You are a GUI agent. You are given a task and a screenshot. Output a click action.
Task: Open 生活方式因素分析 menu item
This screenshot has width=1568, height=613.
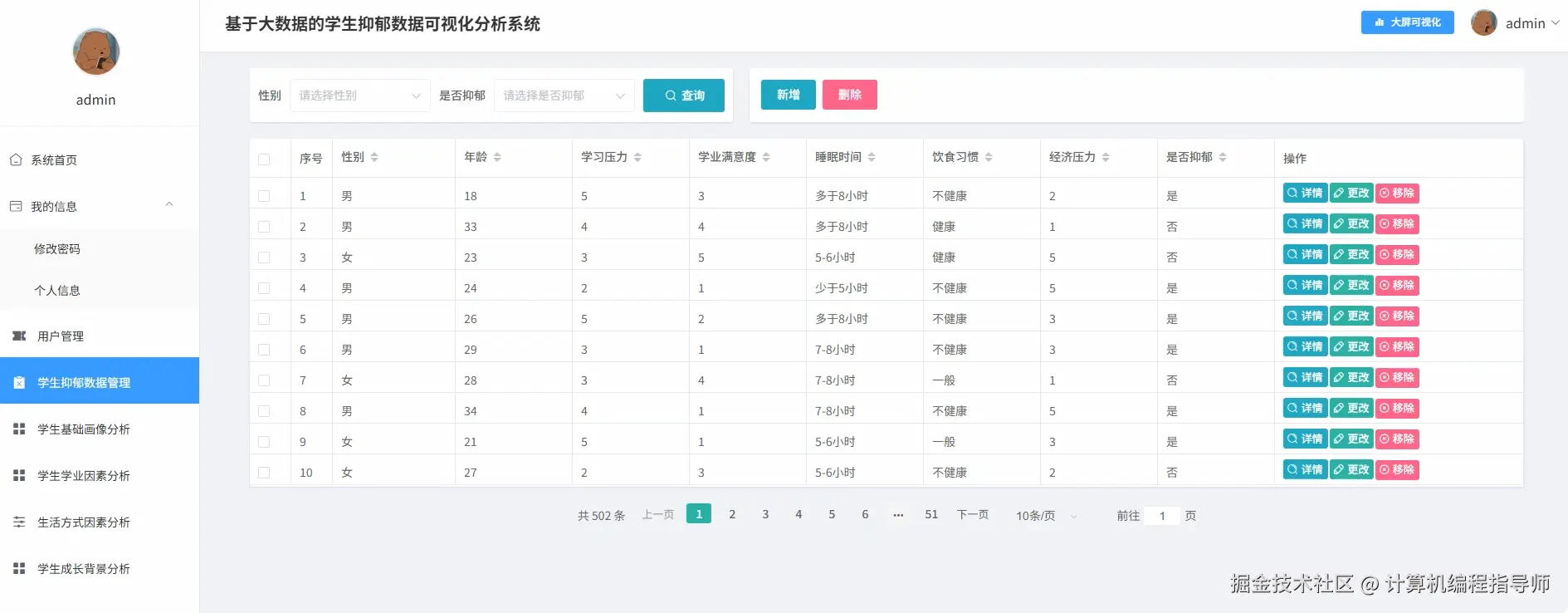point(100,522)
